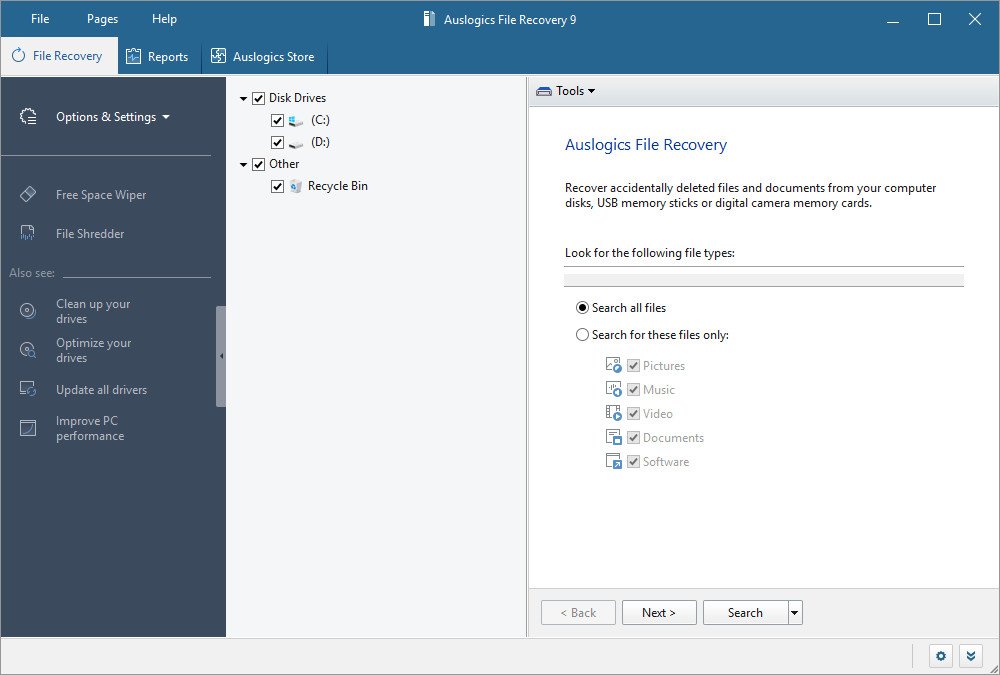Image resolution: width=1000 pixels, height=675 pixels.
Task: Select the Search all files radio button
Action: click(x=581, y=307)
